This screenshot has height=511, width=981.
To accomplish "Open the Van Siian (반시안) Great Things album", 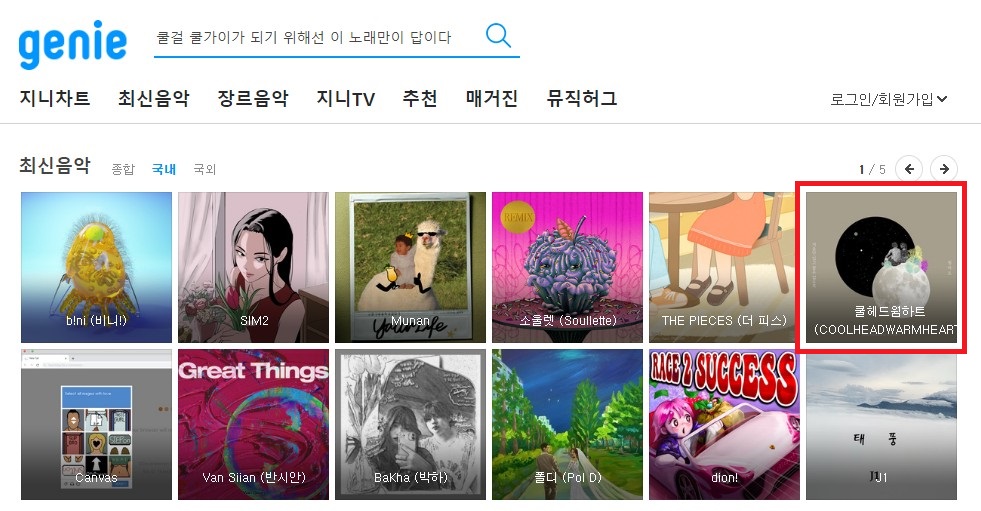I will pos(253,424).
